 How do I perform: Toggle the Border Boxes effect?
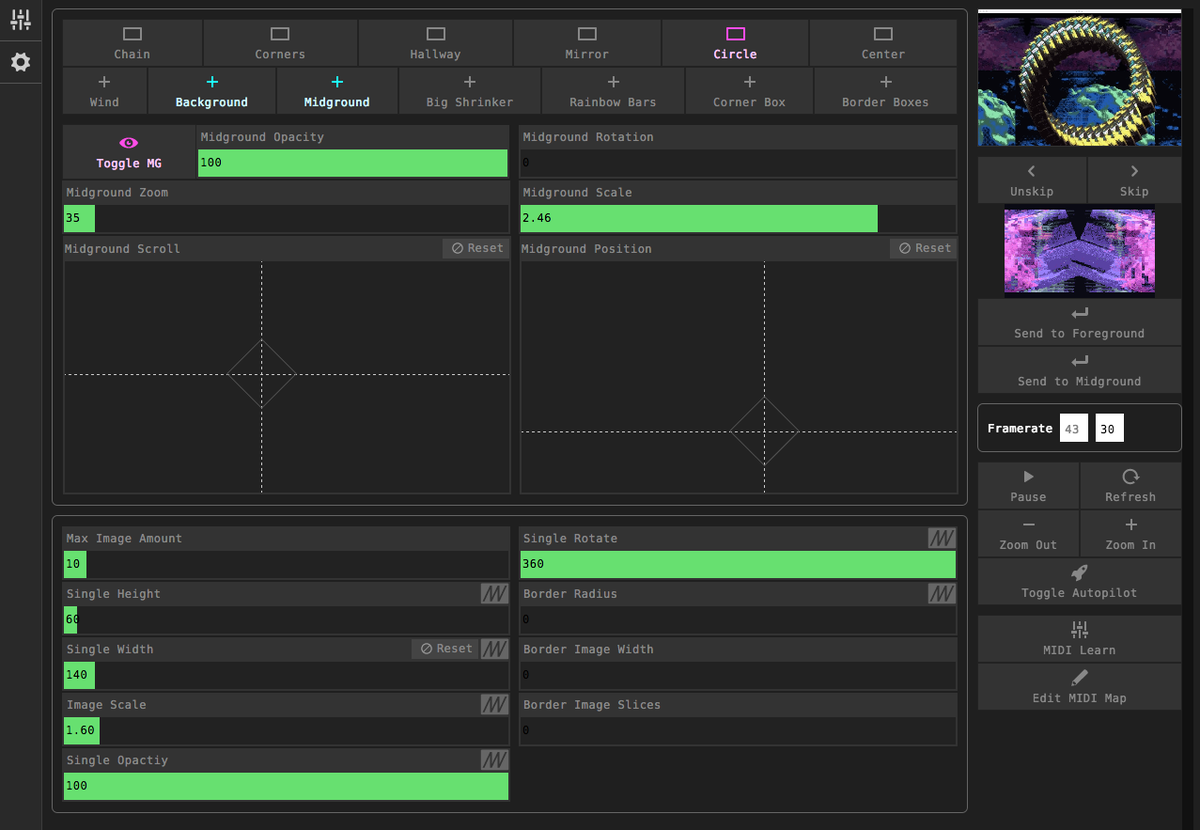coord(885,91)
